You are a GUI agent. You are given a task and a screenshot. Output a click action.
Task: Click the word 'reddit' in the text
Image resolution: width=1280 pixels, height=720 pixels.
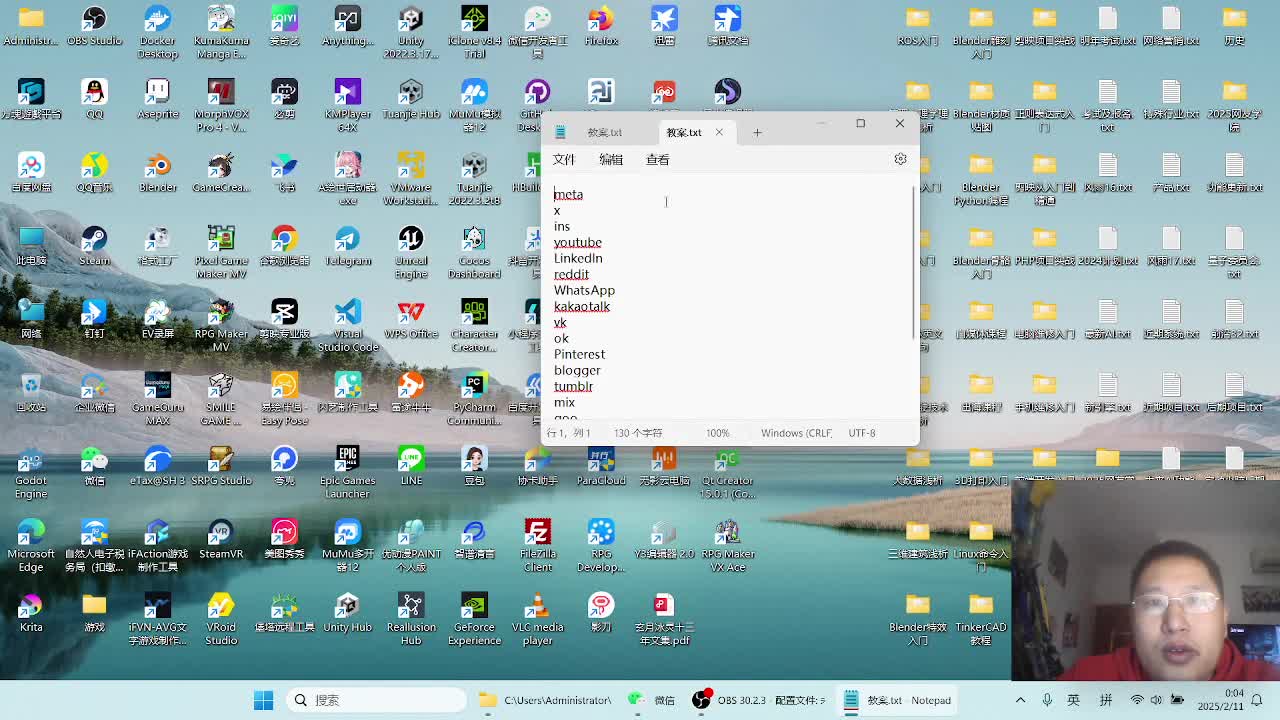571,274
